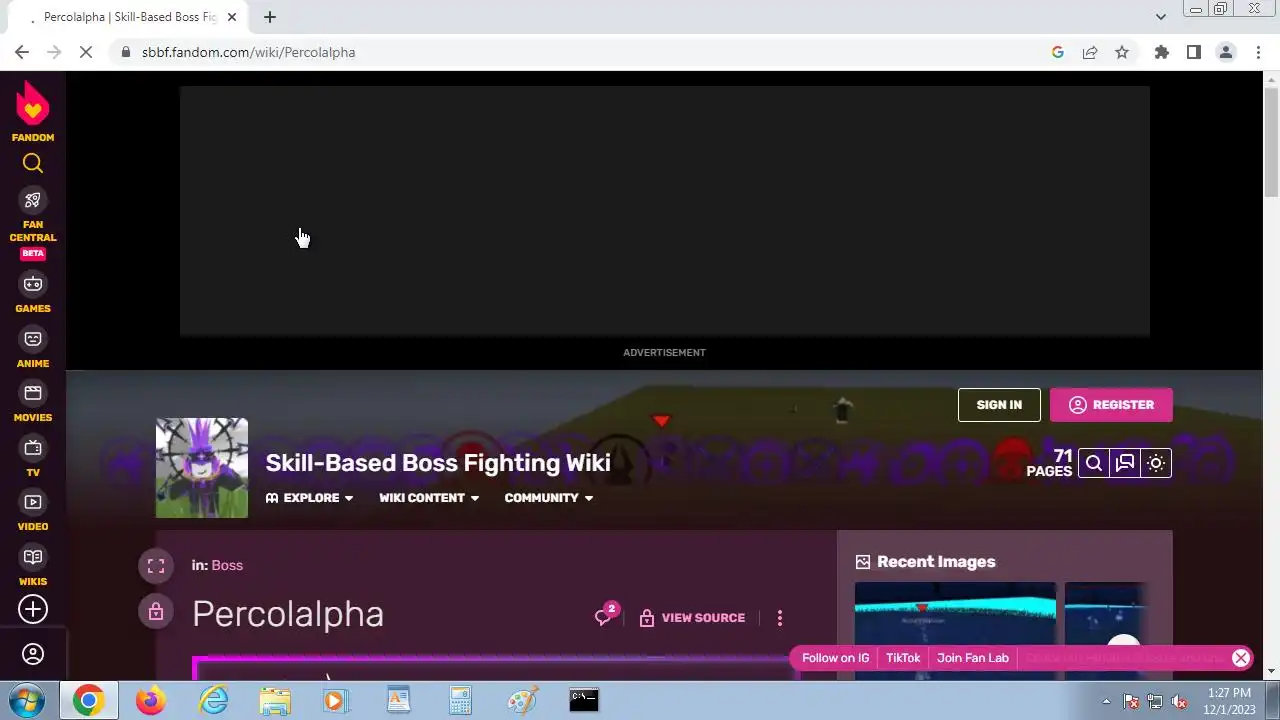Show hidden system tray icons

tap(1106, 701)
